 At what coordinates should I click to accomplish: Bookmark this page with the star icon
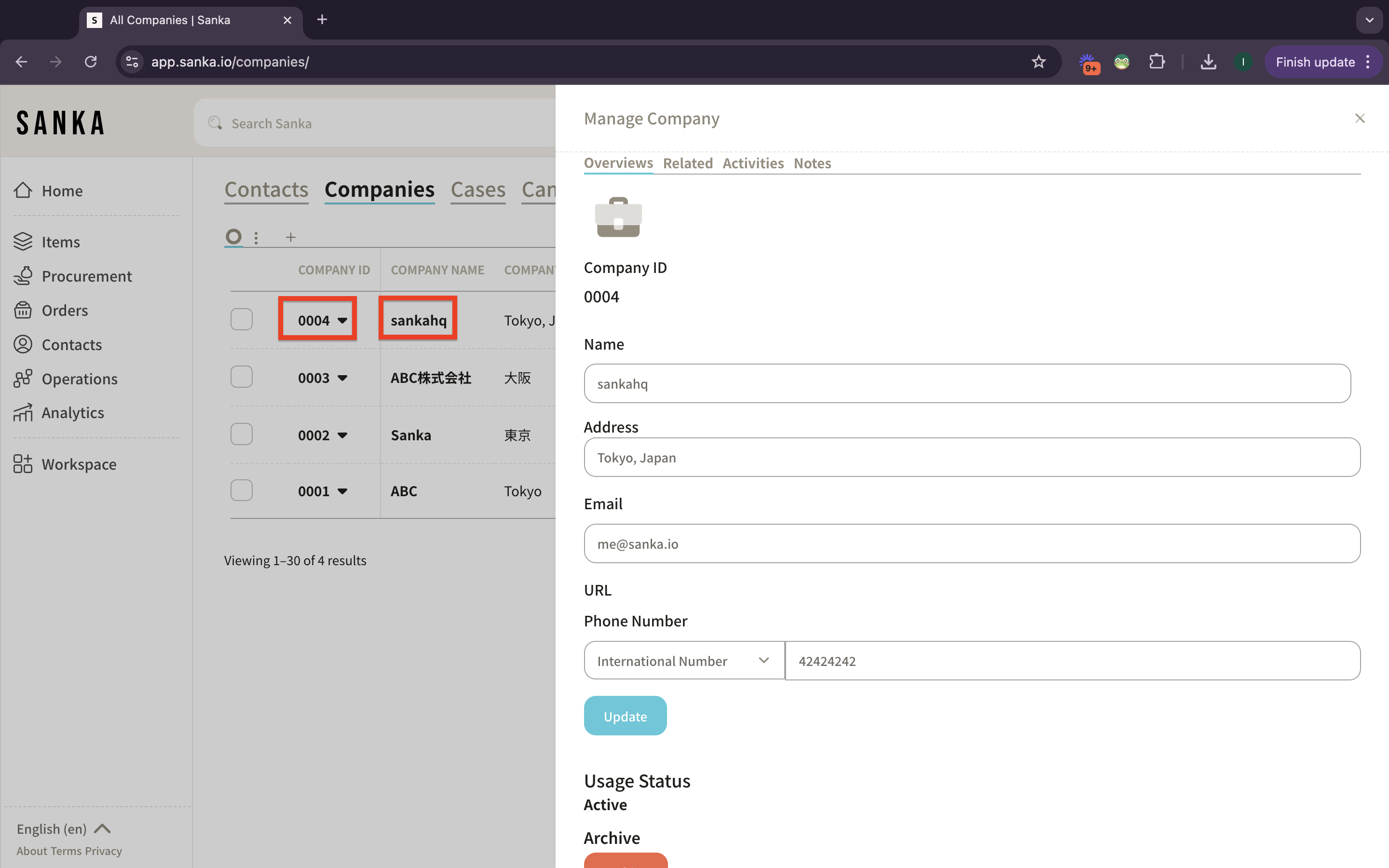1038,62
